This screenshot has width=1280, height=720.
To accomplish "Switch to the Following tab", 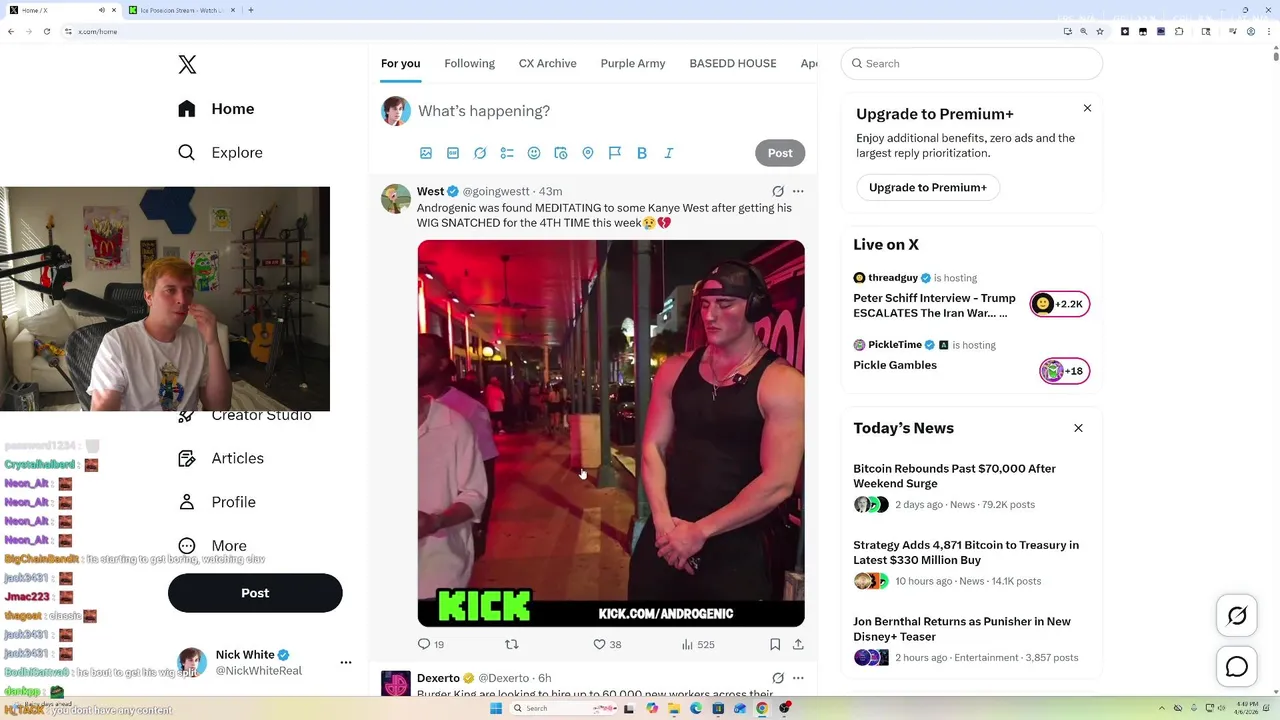I will tap(469, 63).
